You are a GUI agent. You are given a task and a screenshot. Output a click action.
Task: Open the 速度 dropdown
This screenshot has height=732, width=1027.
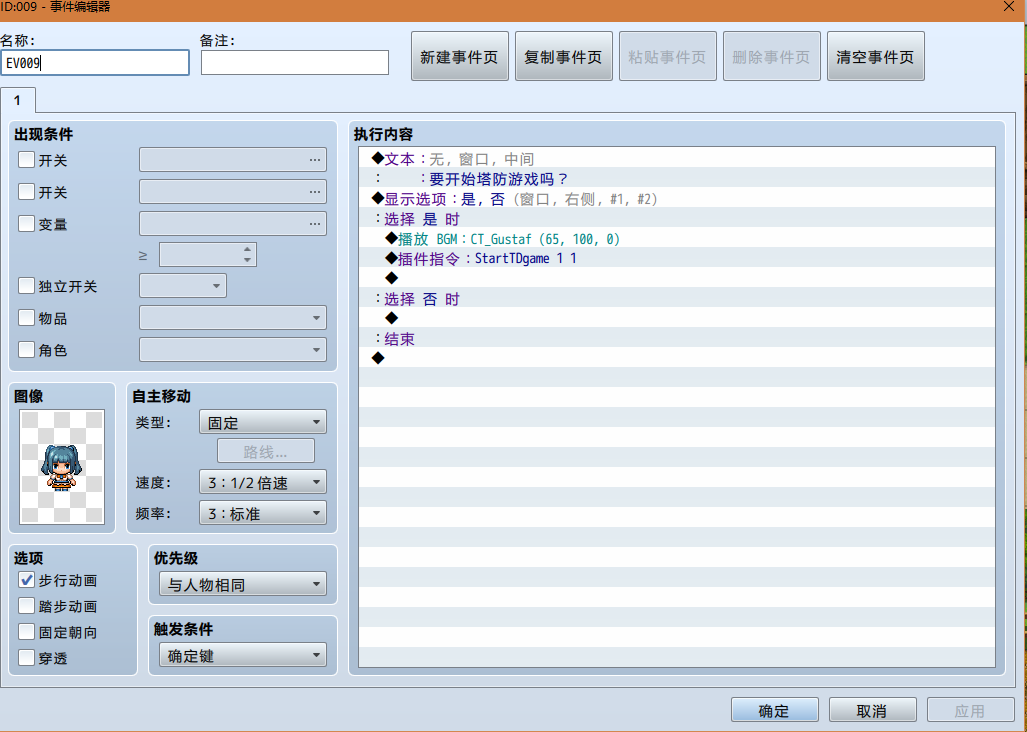[263, 483]
